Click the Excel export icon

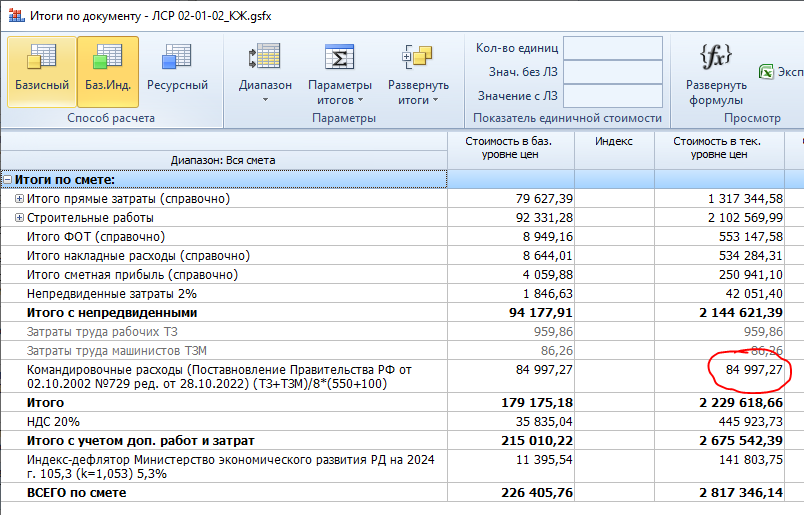tap(766, 72)
